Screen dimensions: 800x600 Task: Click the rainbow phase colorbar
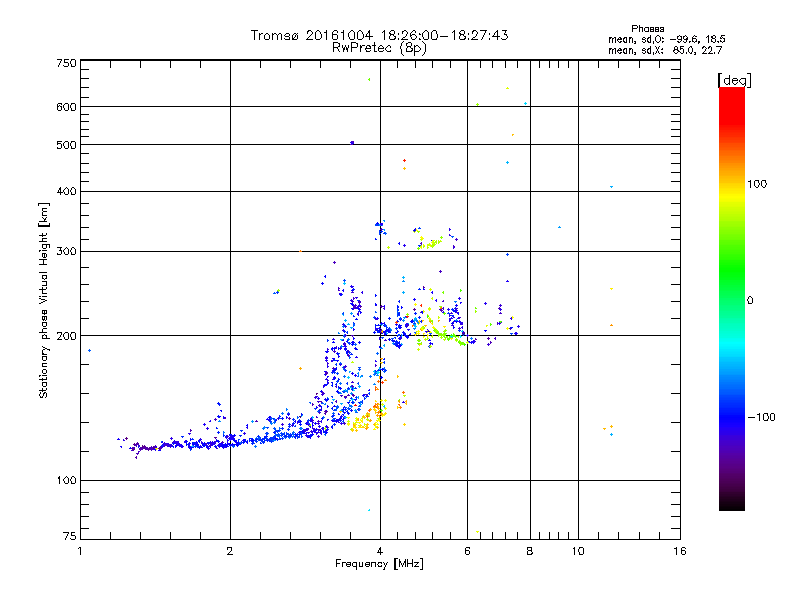point(732,298)
